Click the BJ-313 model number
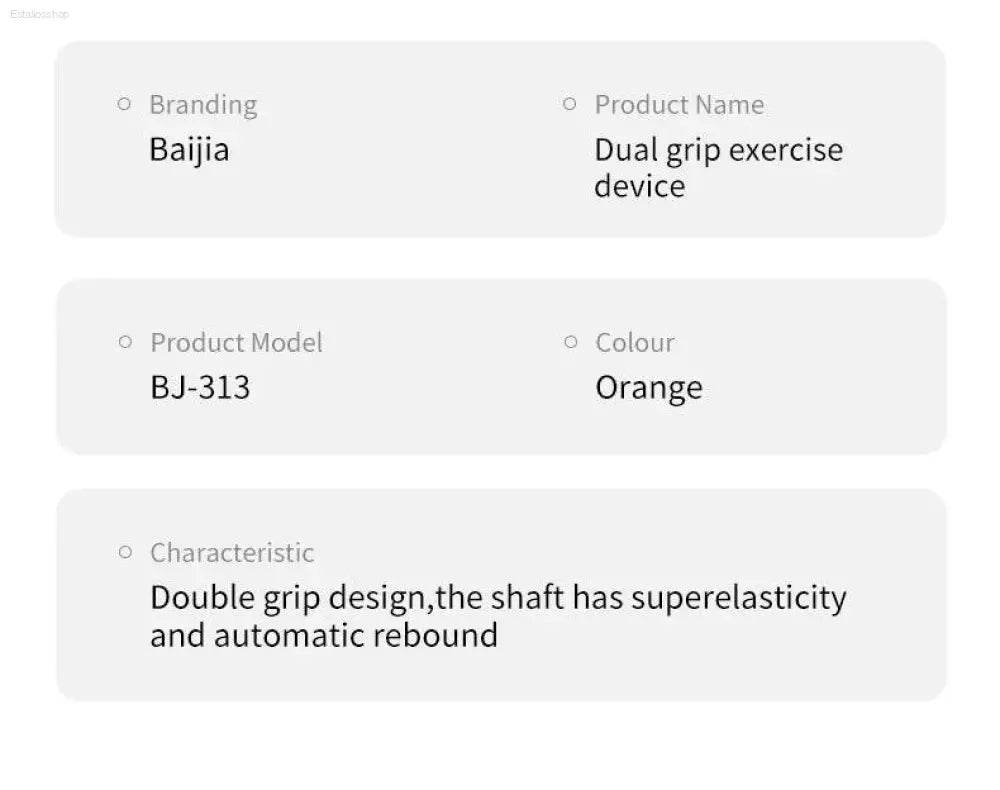Image resolution: width=1000 pixels, height=790 pixels. [x=200, y=388]
